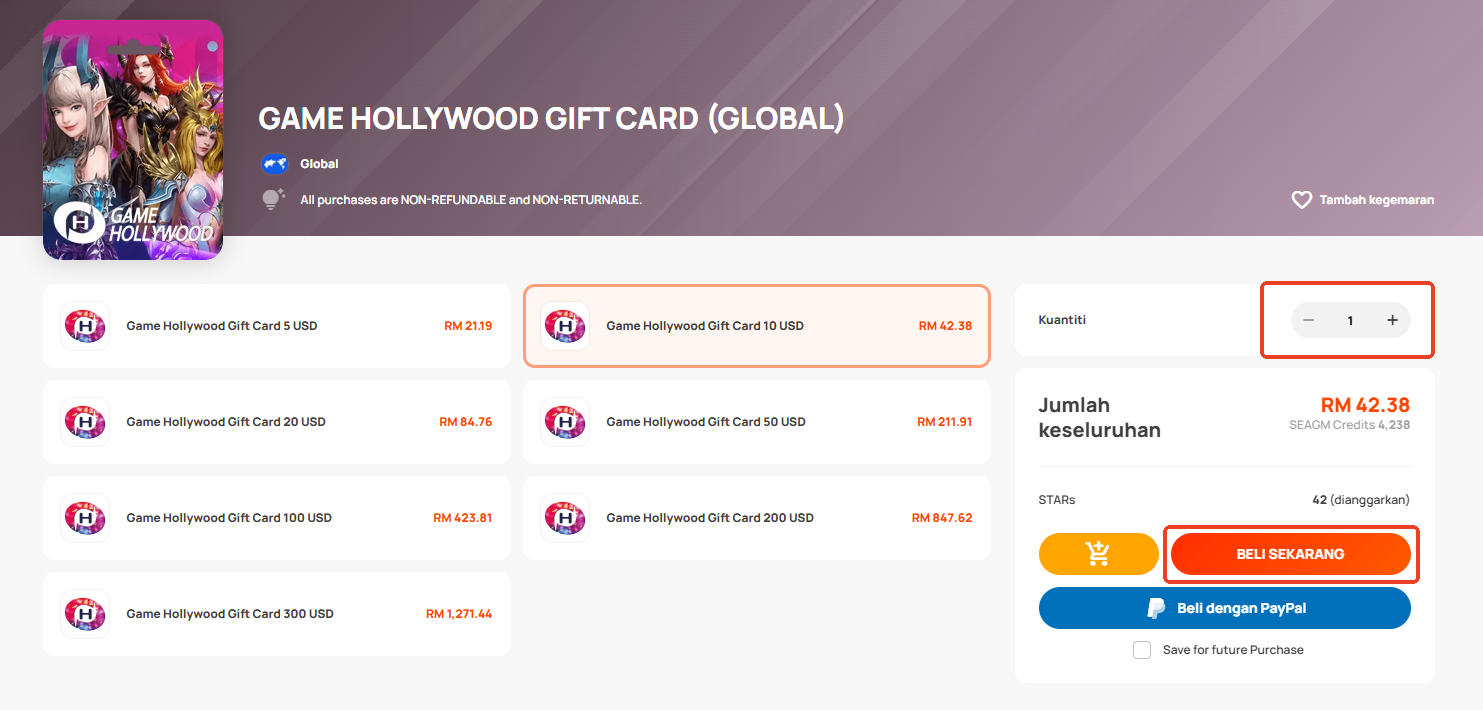This screenshot has width=1483, height=710.
Task: Click the Game Hollywood gift card cover image
Action: [x=133, y=140]
